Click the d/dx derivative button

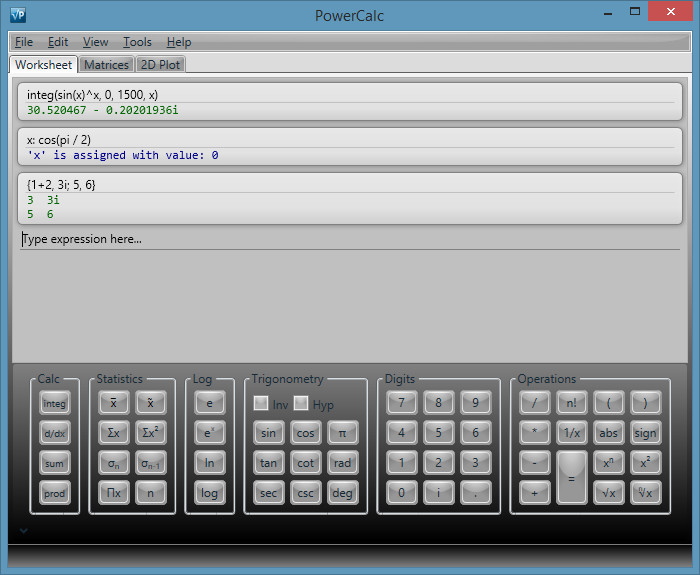(54, 433)
